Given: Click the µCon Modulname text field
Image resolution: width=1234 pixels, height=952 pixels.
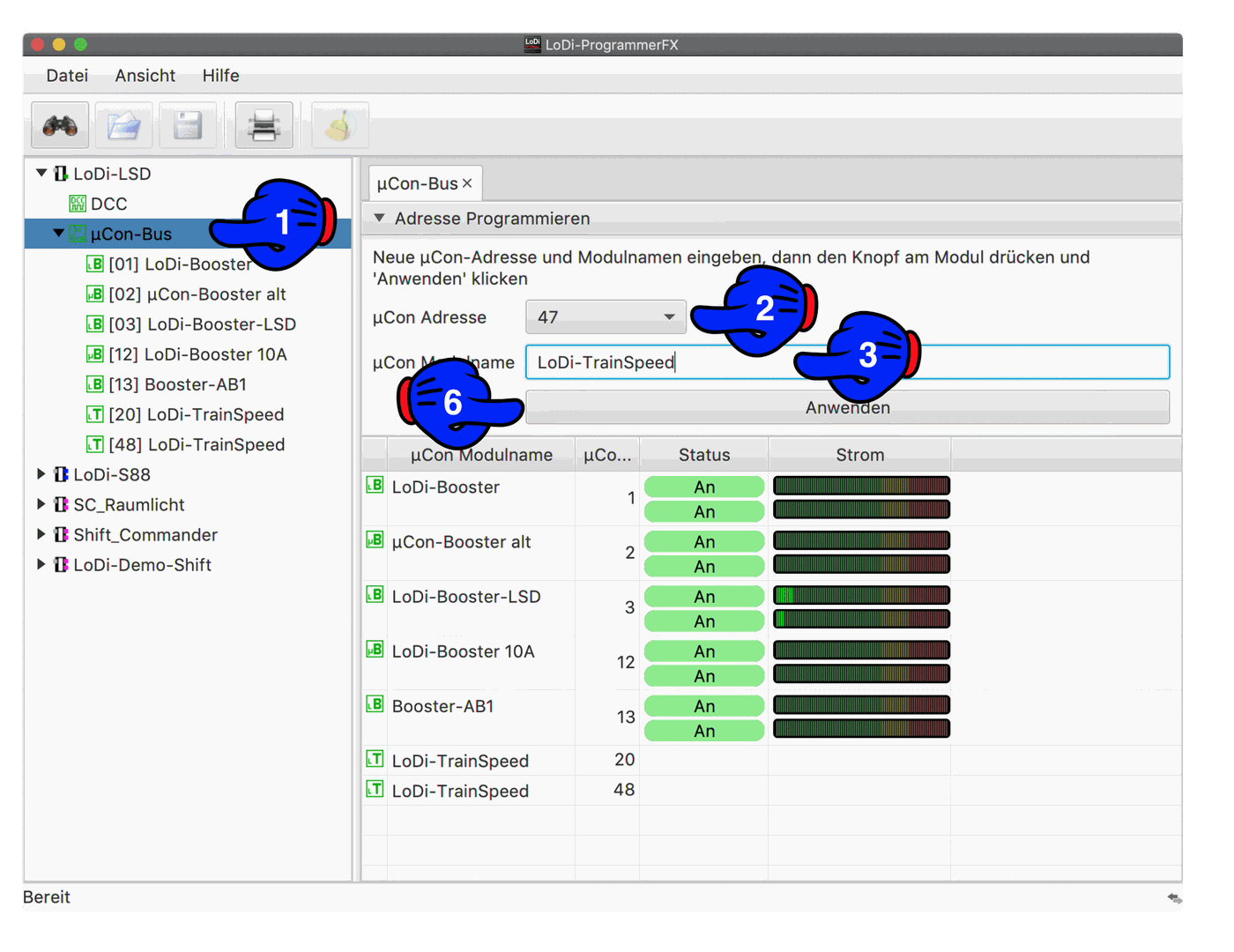Looking at the screenshot, I should click(x=847, y=362).
